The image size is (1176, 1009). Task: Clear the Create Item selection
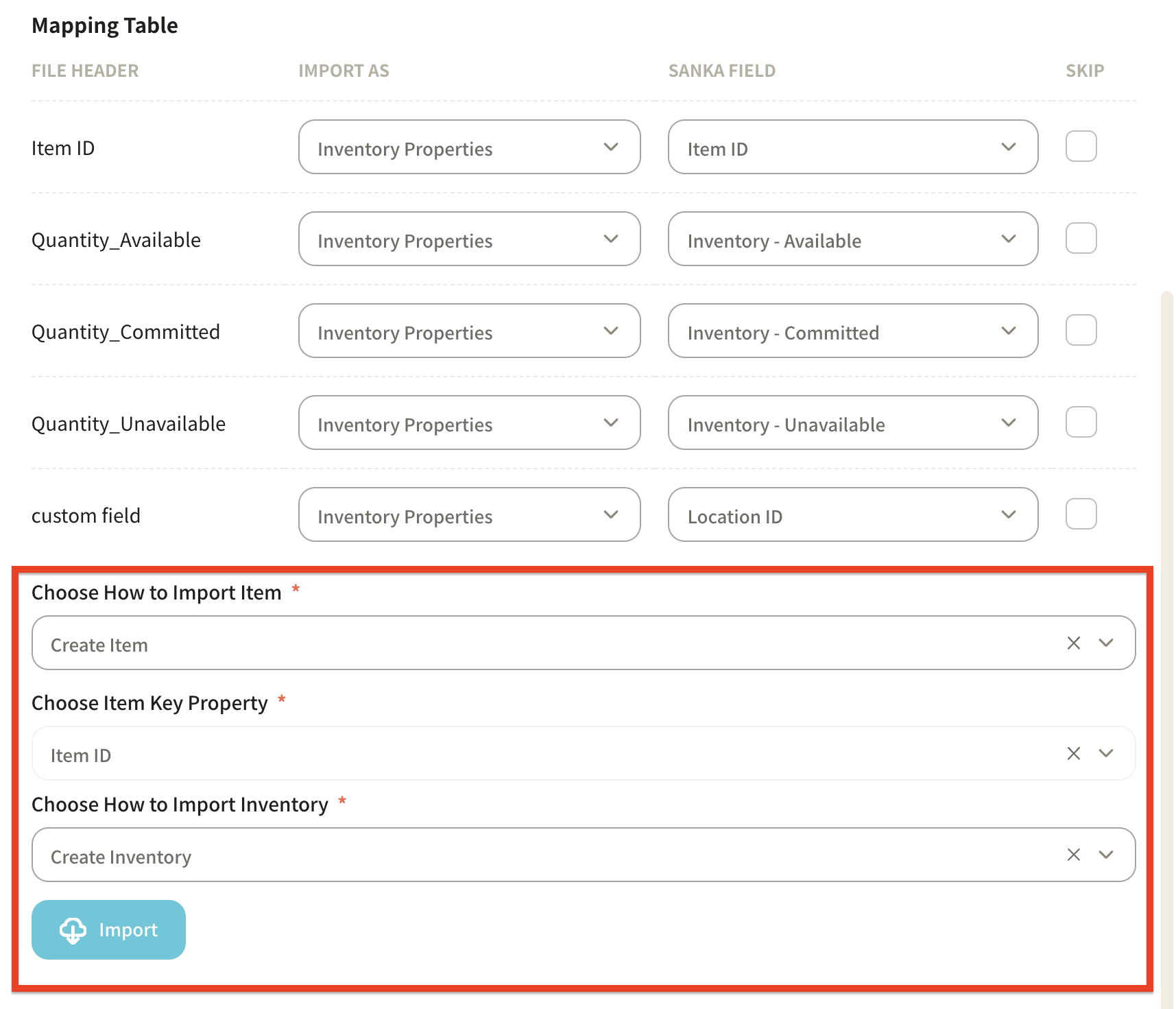[x=1073, y=643]
